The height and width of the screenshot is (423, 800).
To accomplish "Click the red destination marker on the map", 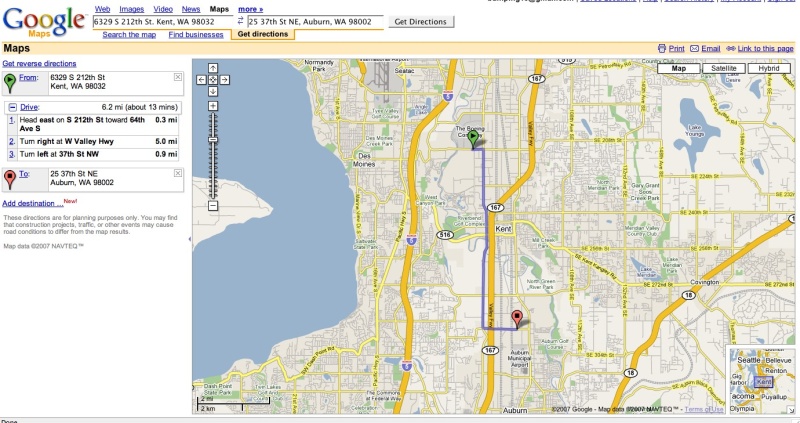I will [517, 319].
